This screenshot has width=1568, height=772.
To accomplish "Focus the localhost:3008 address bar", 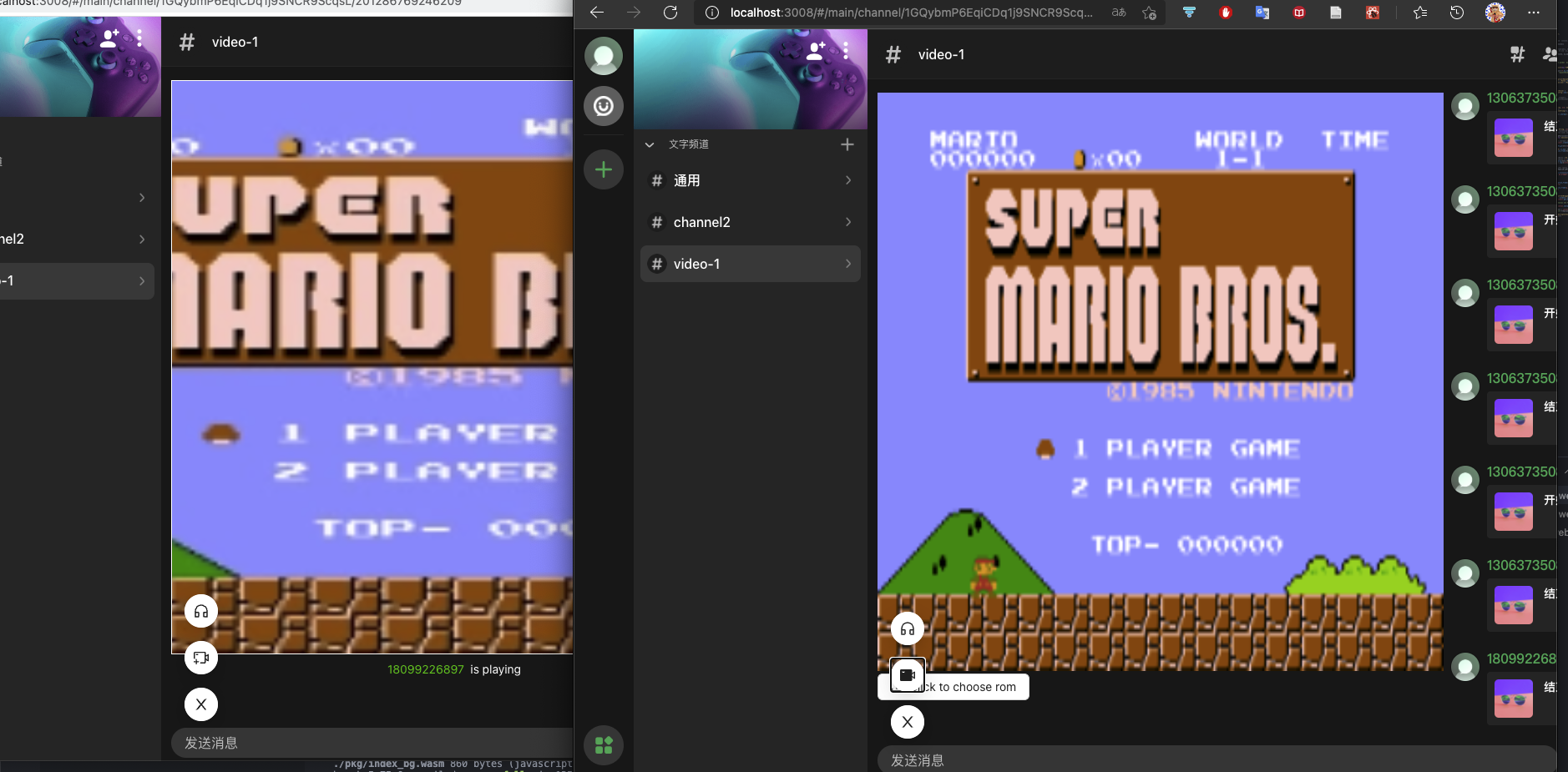I will [911, 13].
